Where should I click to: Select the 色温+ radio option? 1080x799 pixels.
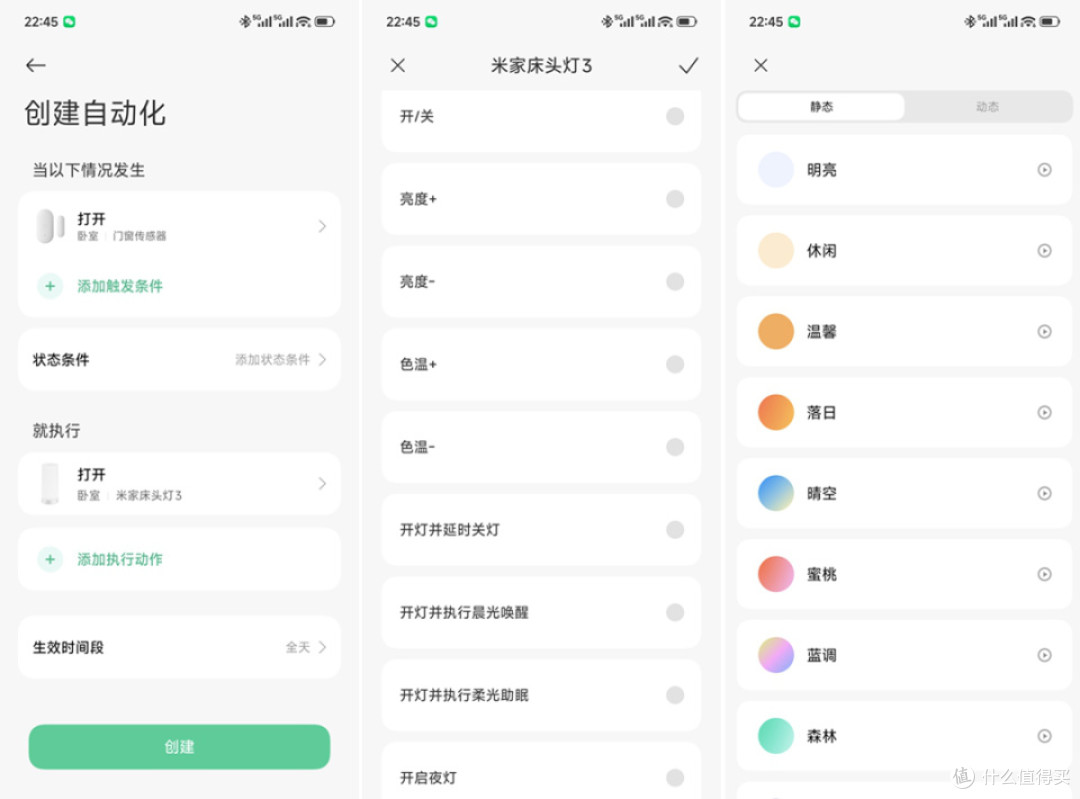click(675, 364)
